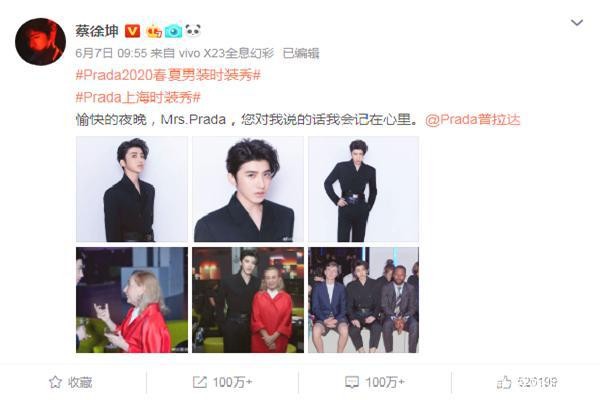Open the #Prada2020春夏男装时装秀# hashtag

[168, 75]
